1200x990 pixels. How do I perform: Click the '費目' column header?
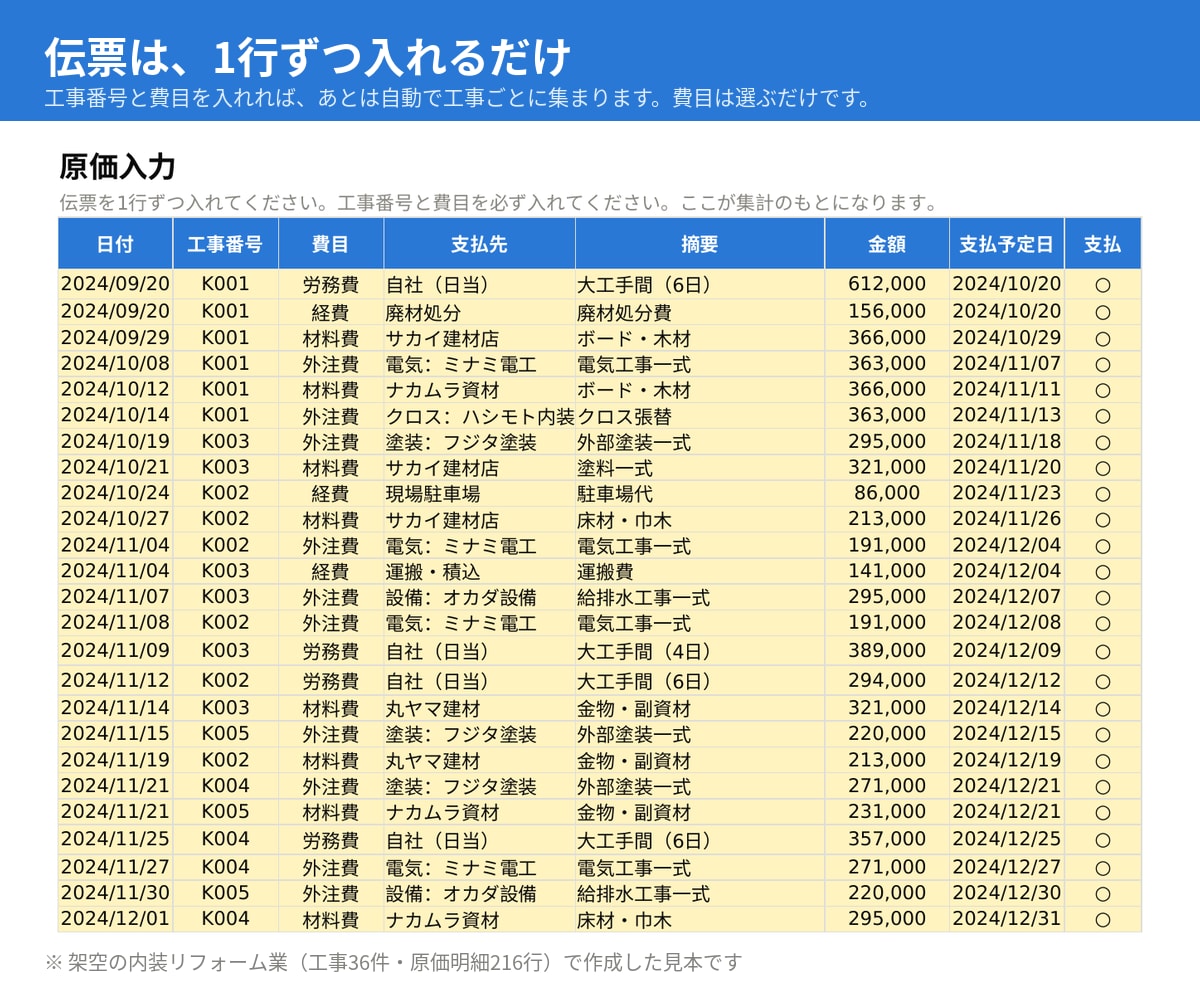(330, 244)
